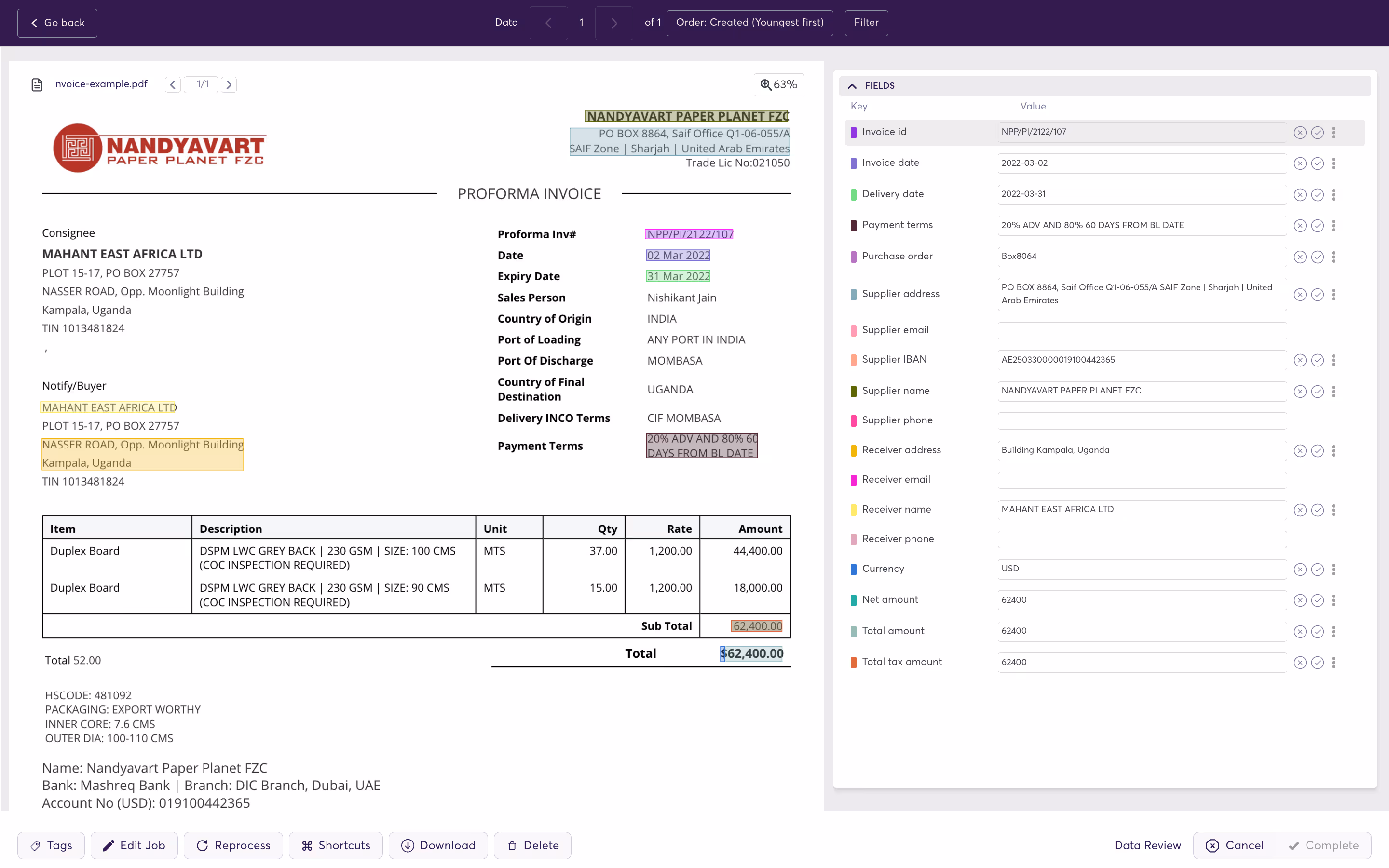Approve the Payment terms value
The height and width of the screenshot is (868, 1389).
coord(1318,226)
